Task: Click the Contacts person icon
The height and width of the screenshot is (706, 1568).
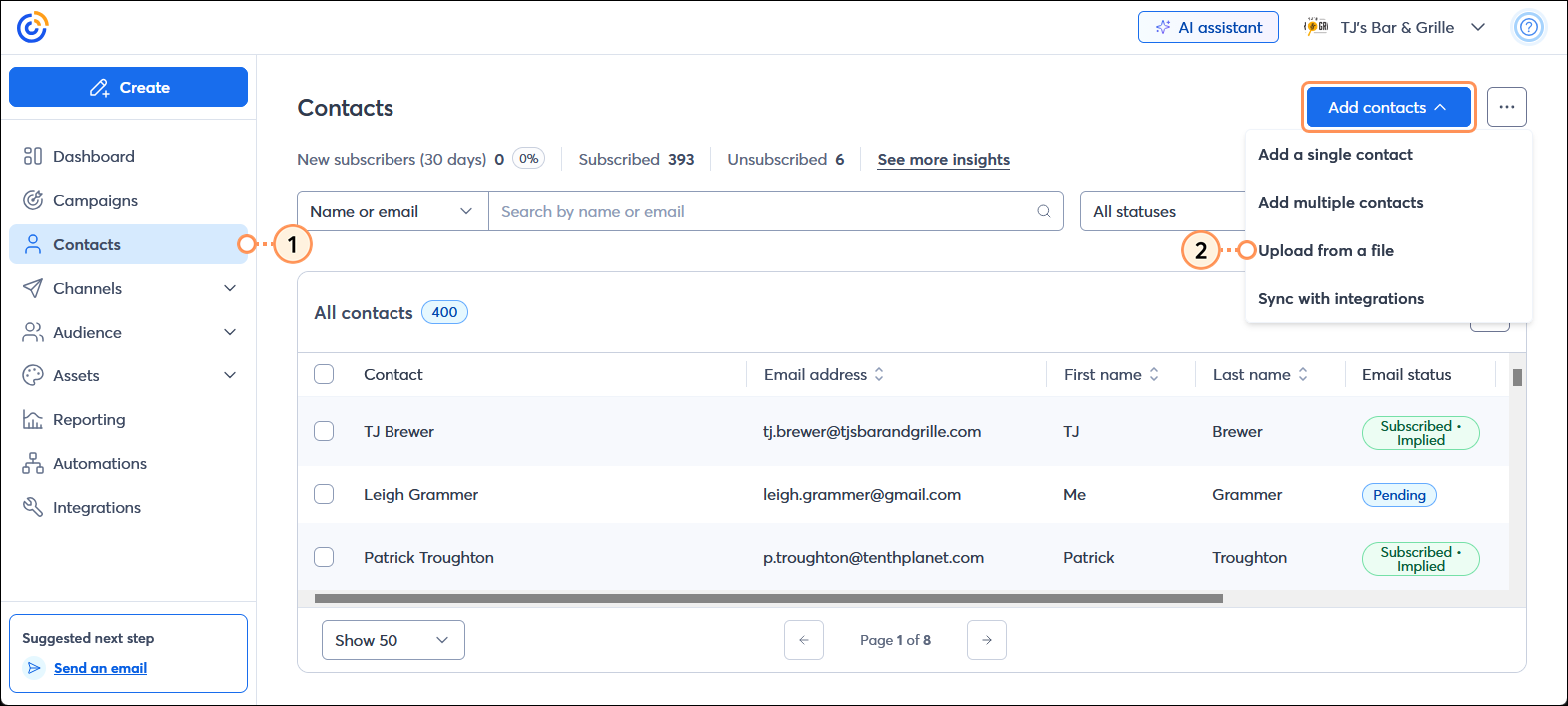Action: [x=33, y=244]
